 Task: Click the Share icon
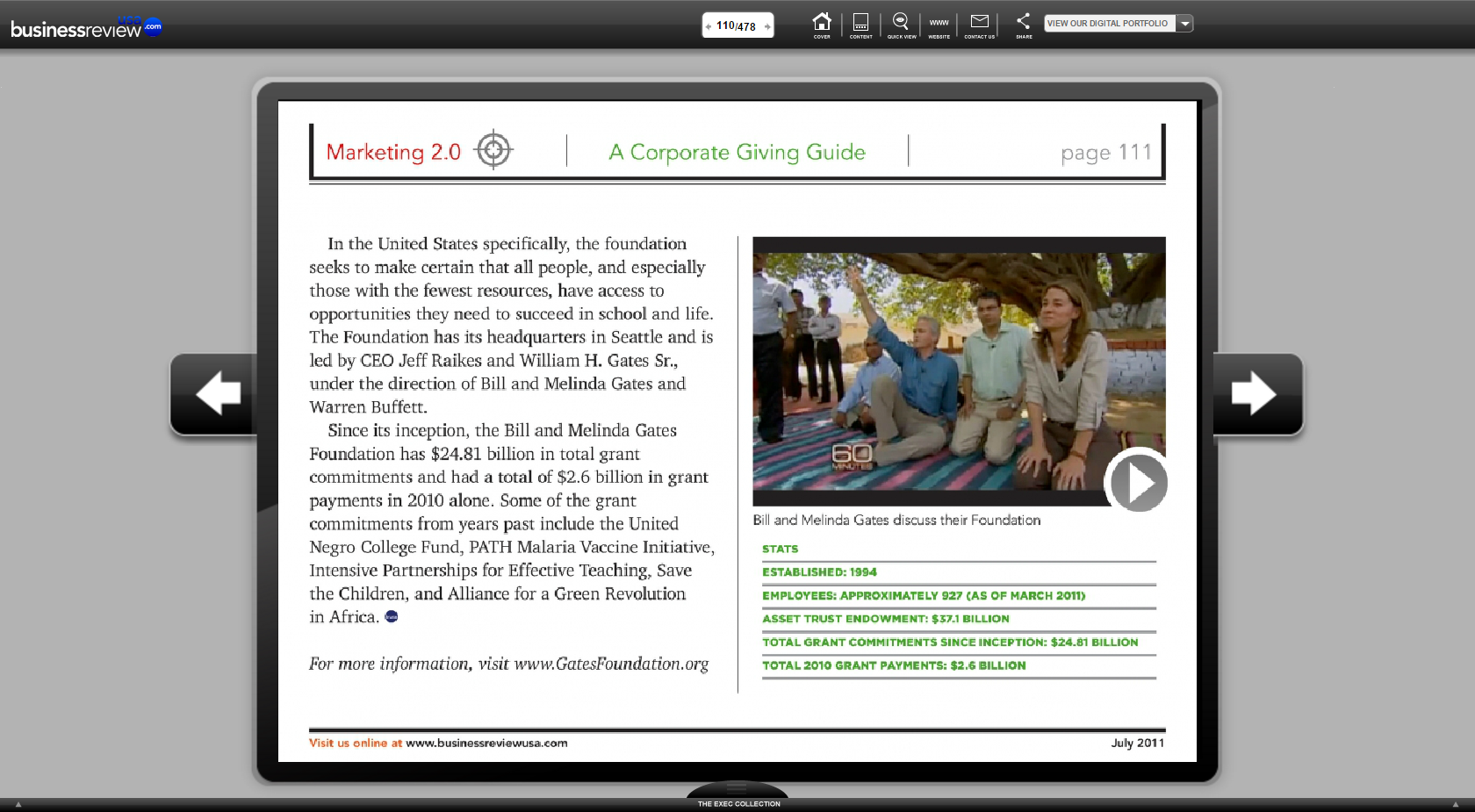pyautogui.click(x=1024, y=24)
